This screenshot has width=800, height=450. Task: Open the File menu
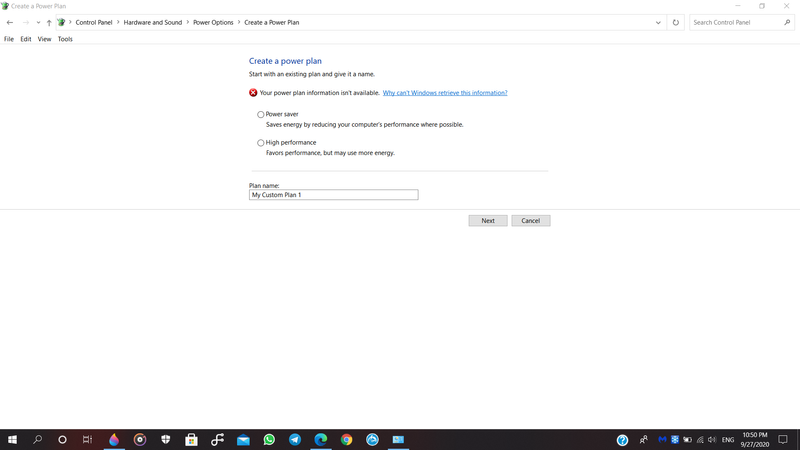click(x=9, y=39)
